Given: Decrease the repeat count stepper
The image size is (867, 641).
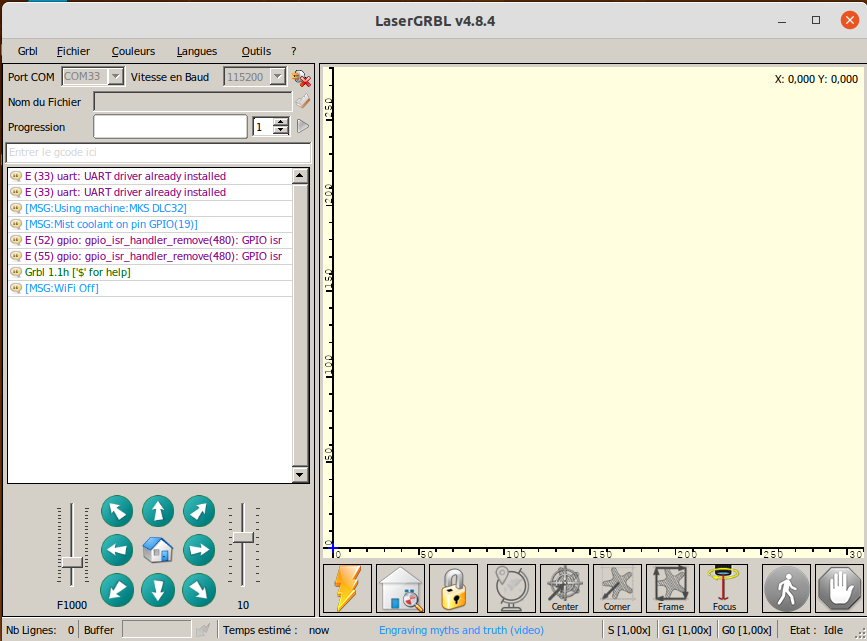Looking at the screenshot, I should (x=281, y=131).
